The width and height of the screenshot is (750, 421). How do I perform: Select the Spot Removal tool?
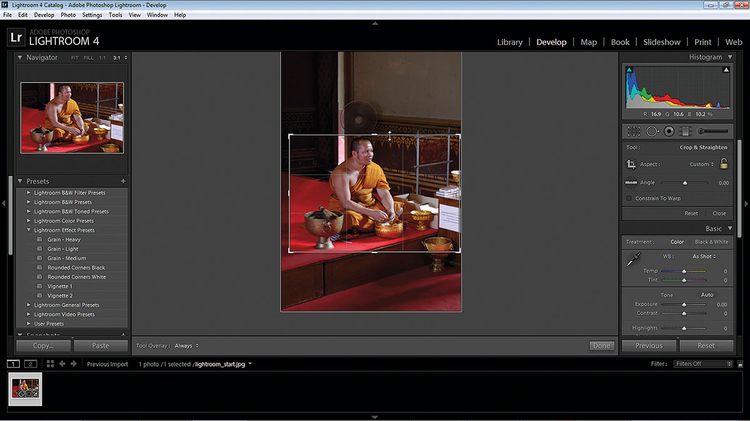point(652,131)
